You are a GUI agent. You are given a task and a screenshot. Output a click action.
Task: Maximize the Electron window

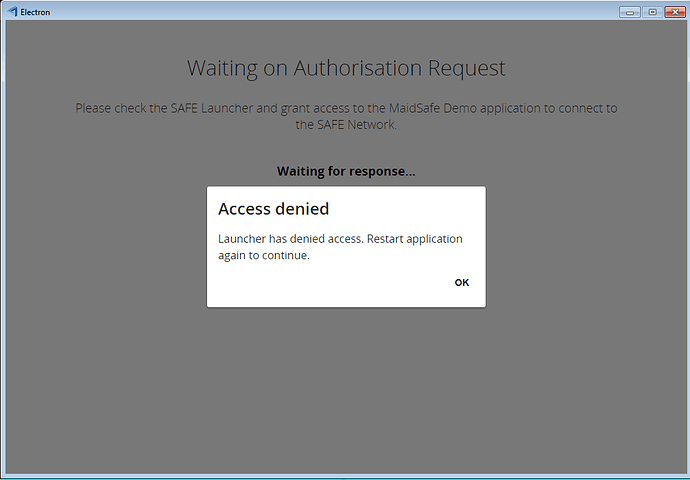click(652, 12)
